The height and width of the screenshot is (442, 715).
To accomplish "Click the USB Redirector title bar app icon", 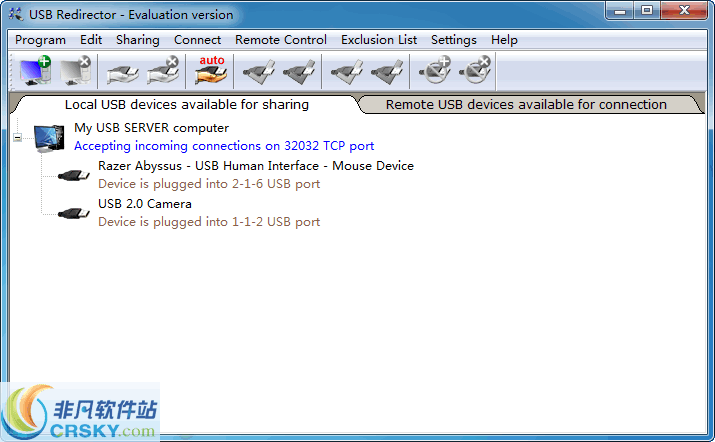I will click(16, 14).
